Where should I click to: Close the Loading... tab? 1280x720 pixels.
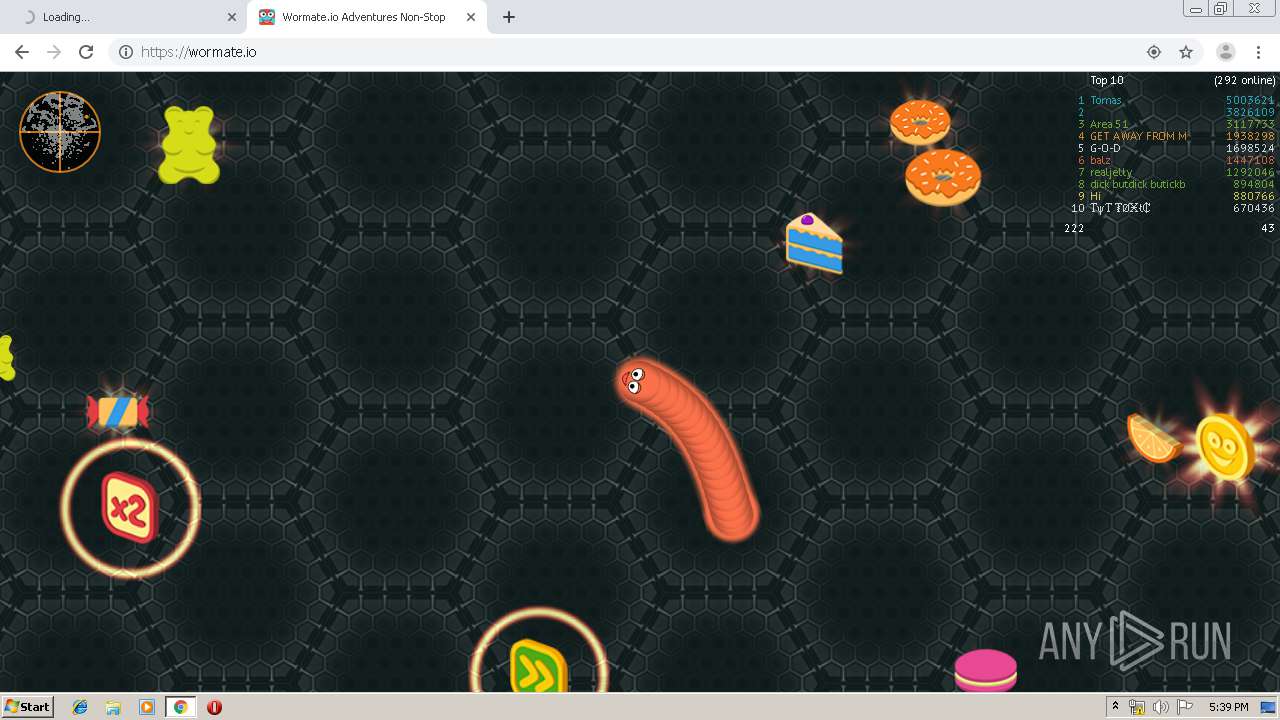[232, 17]
